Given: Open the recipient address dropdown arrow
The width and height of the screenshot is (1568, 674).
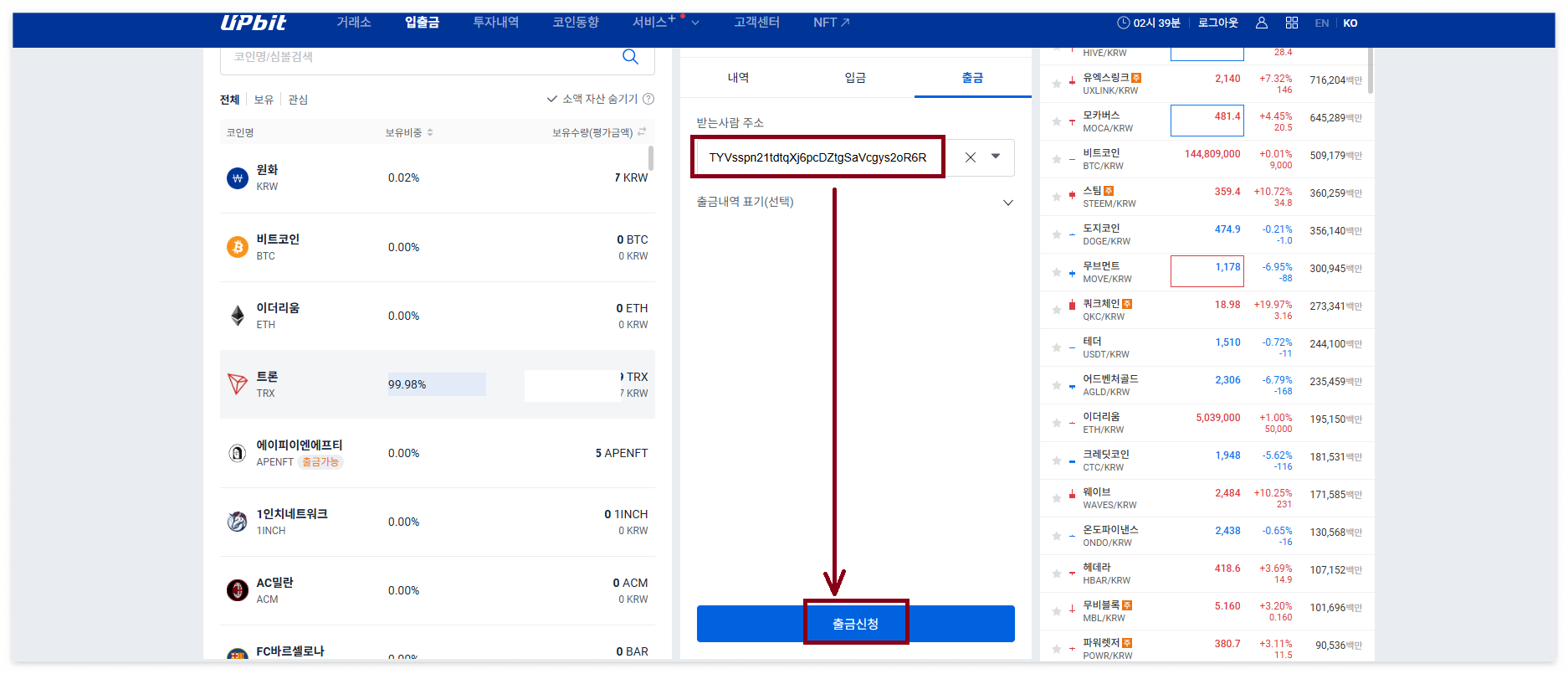Looking at the screenshot, I should tap(996, 157).
